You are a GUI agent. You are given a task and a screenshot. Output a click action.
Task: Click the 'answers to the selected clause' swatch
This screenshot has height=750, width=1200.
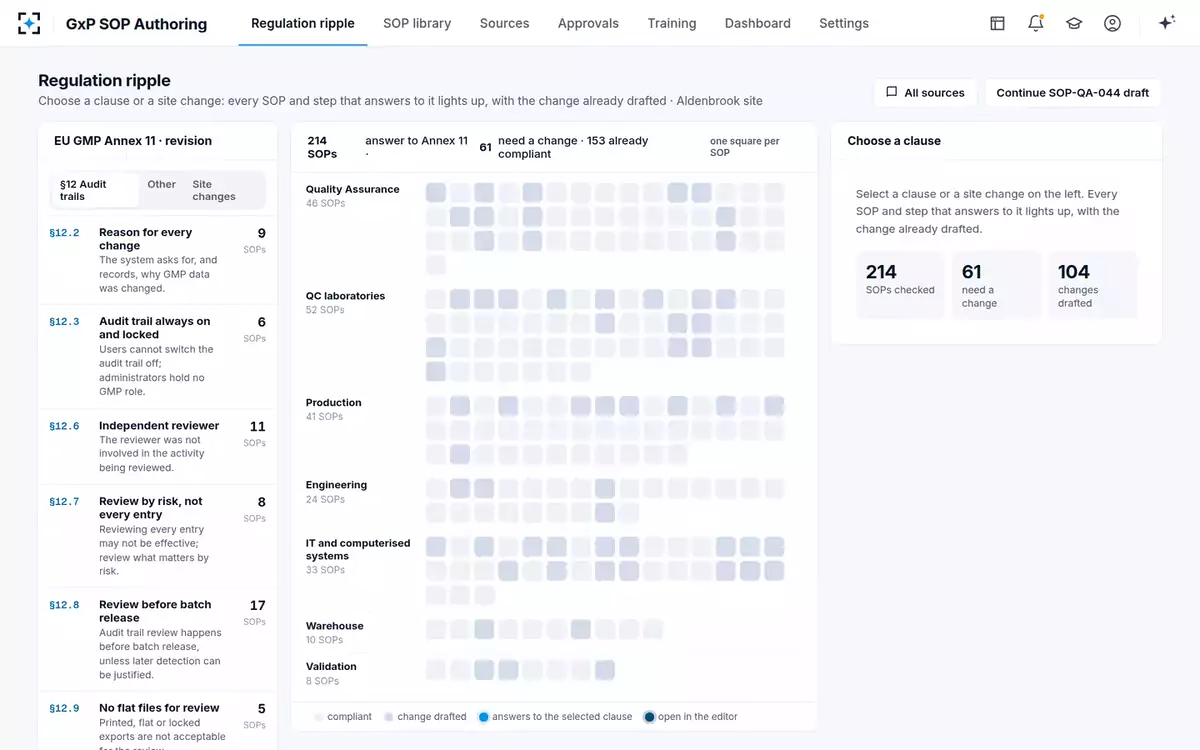(x=484, y=717)
